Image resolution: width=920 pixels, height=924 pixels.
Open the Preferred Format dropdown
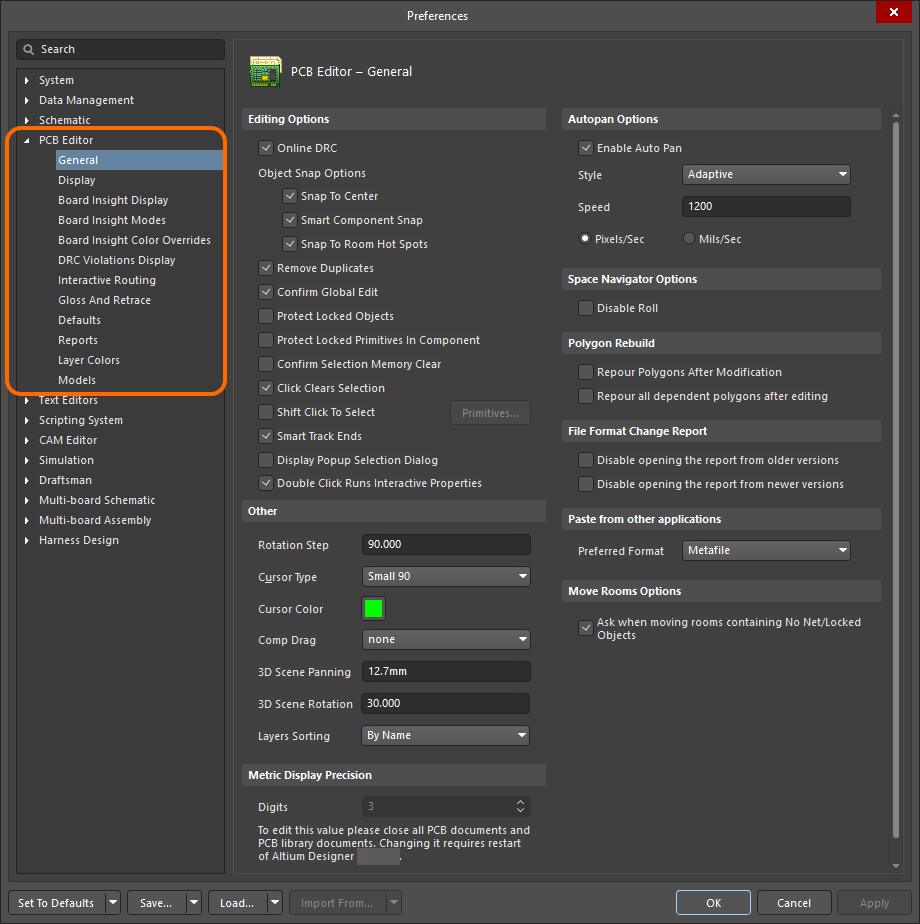coord(766,550)
